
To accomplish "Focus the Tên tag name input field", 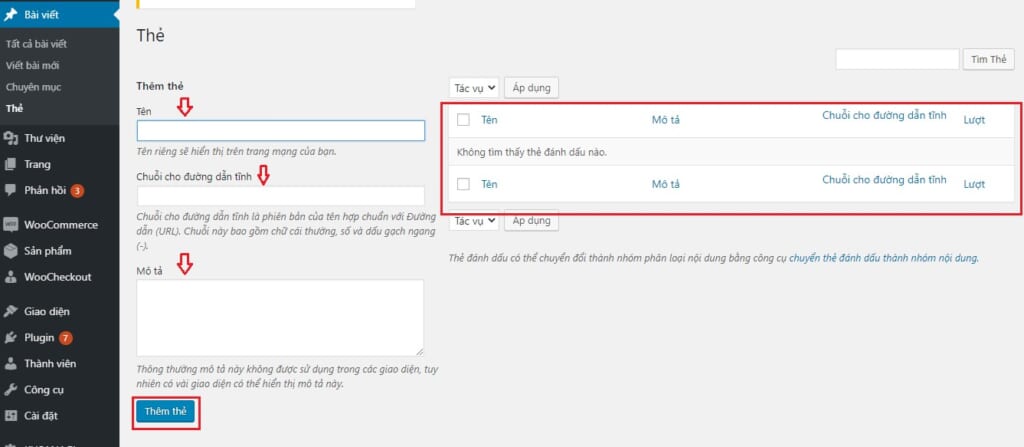I will (x=281, y=131).
